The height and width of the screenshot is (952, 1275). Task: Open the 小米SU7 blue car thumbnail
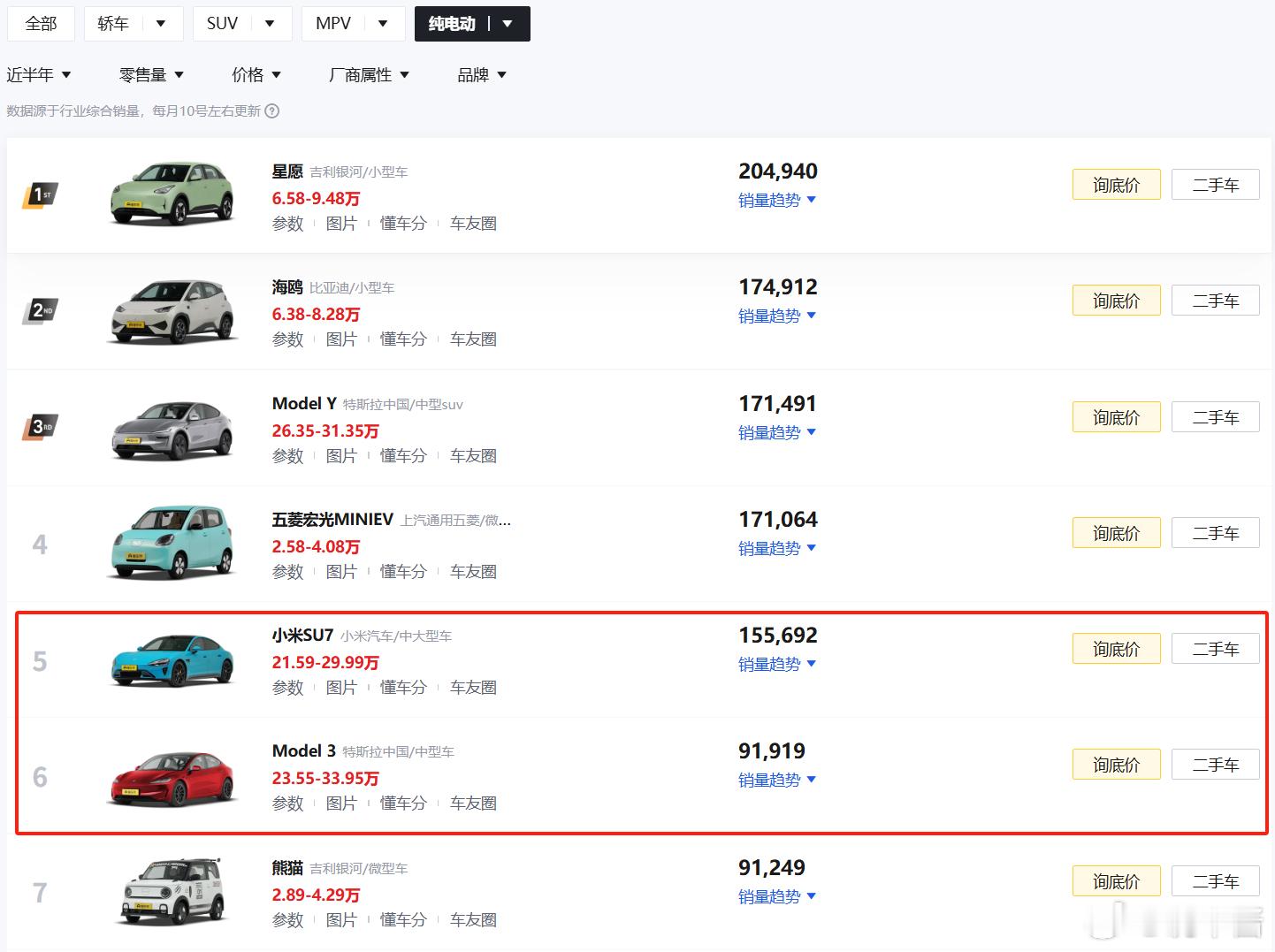click(172, 660)
